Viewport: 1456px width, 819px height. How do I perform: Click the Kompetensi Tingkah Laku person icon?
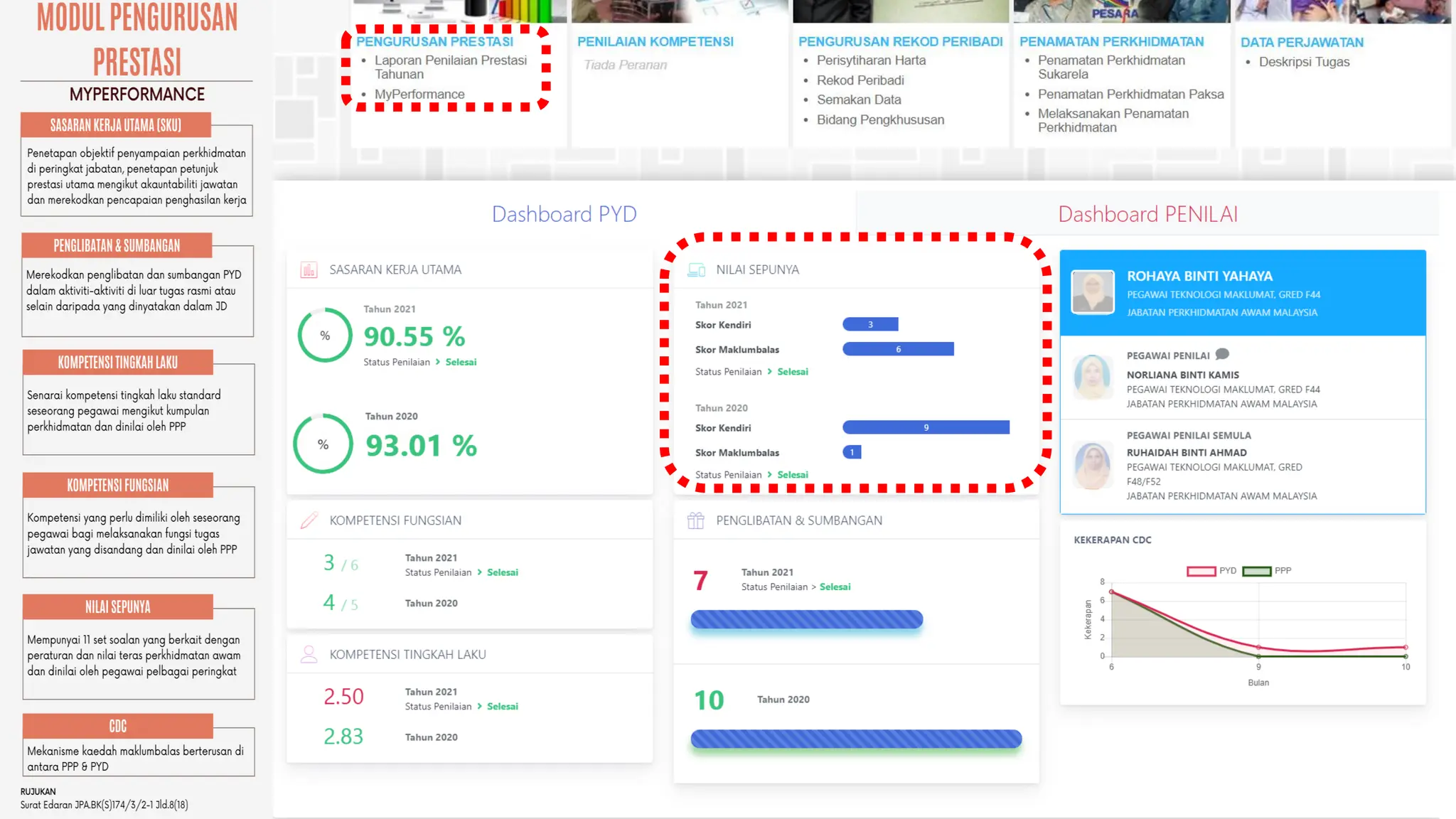(309, 654)
